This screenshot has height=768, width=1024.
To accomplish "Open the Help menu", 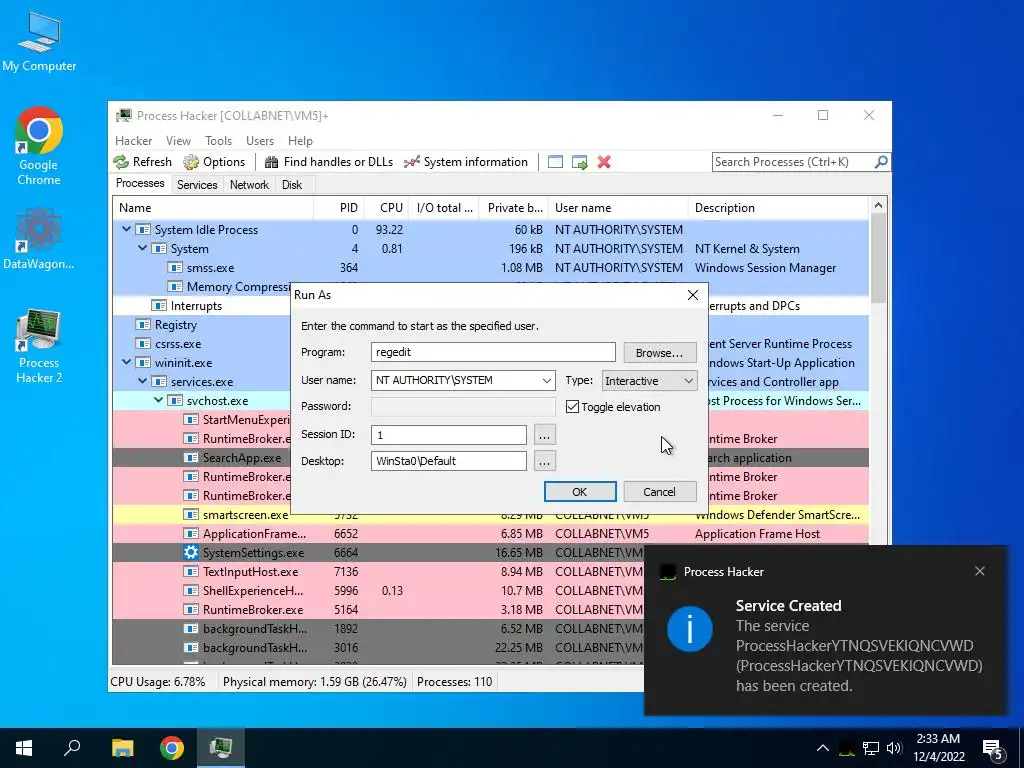I will tap(300, 140).
